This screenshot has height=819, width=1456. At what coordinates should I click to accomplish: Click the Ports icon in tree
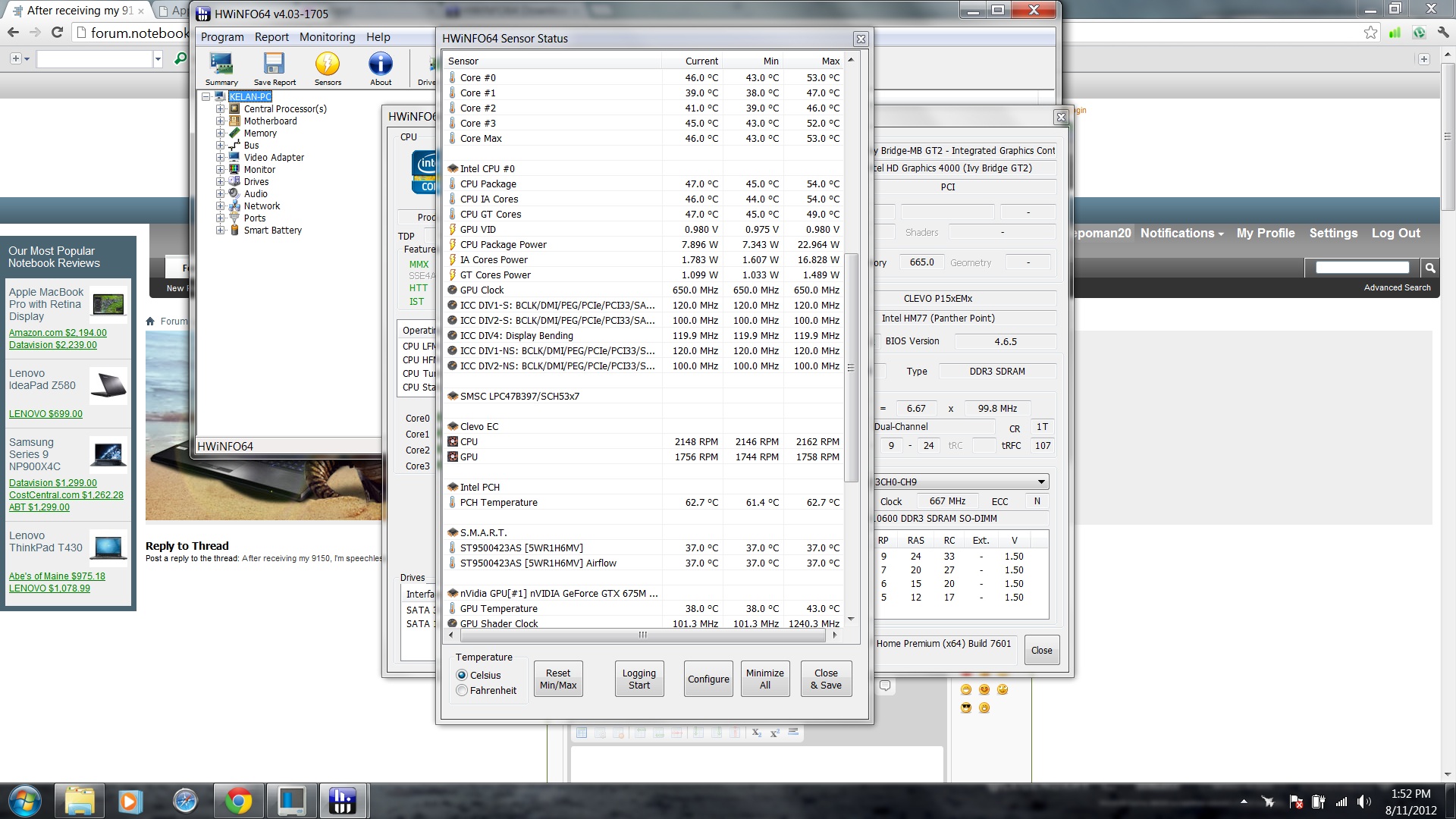point(234,218)
